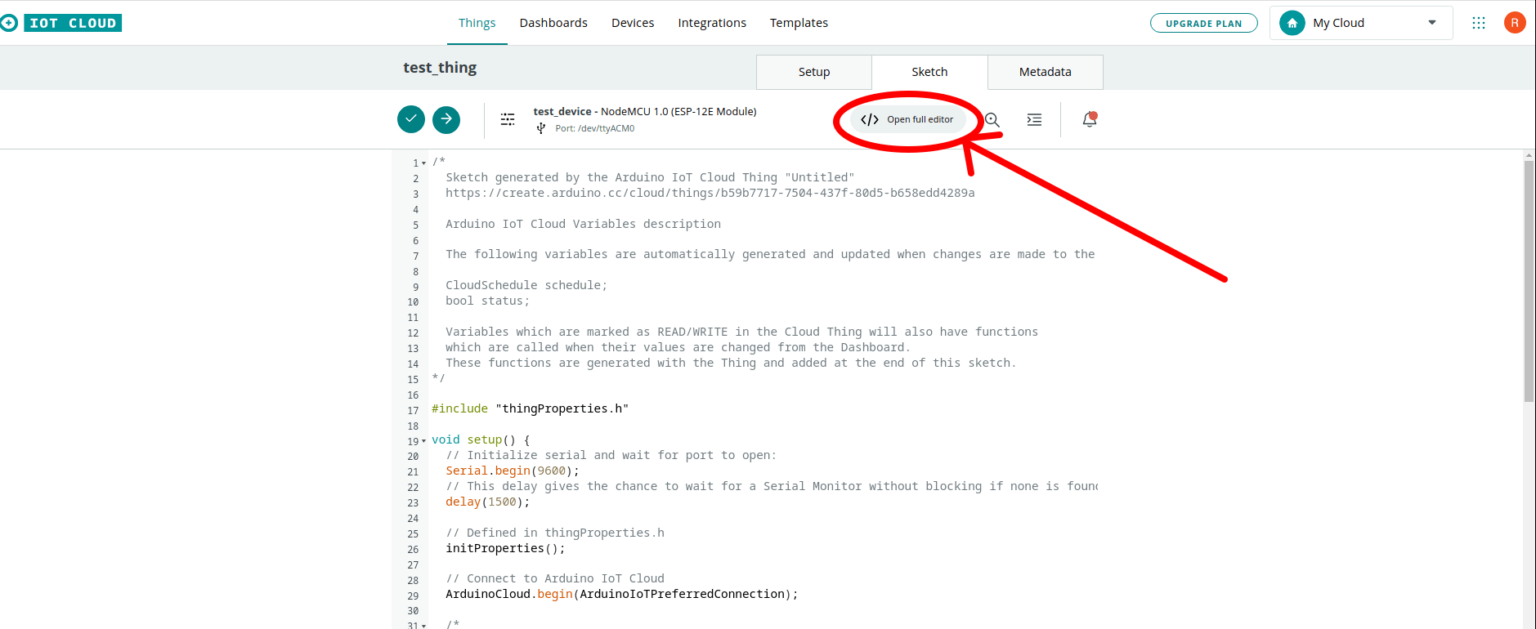The height and width of the screenshot is (629, 1536).
Task: Click the Verify sketch checkmark icon
Action: click(411, 119)
